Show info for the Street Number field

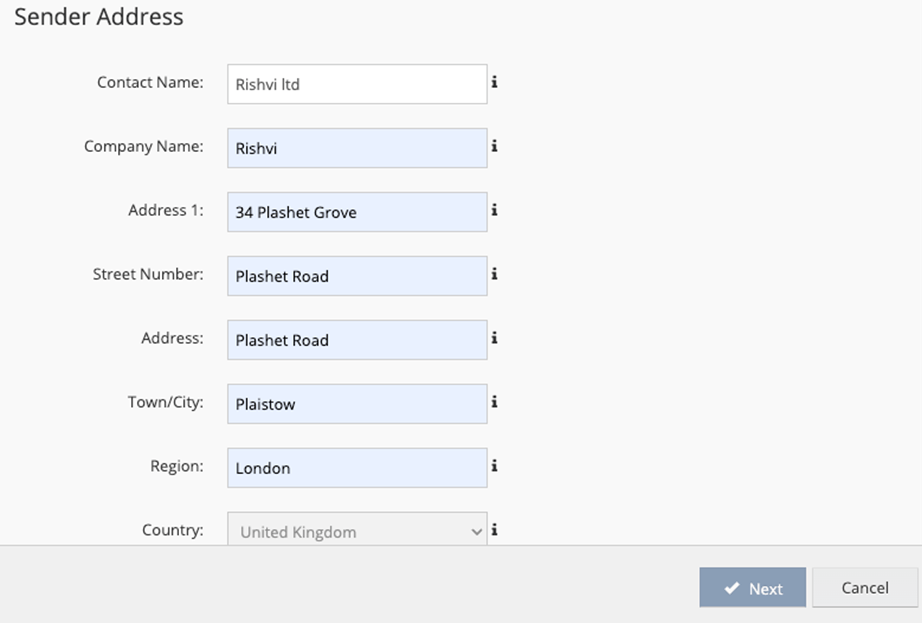494,275
